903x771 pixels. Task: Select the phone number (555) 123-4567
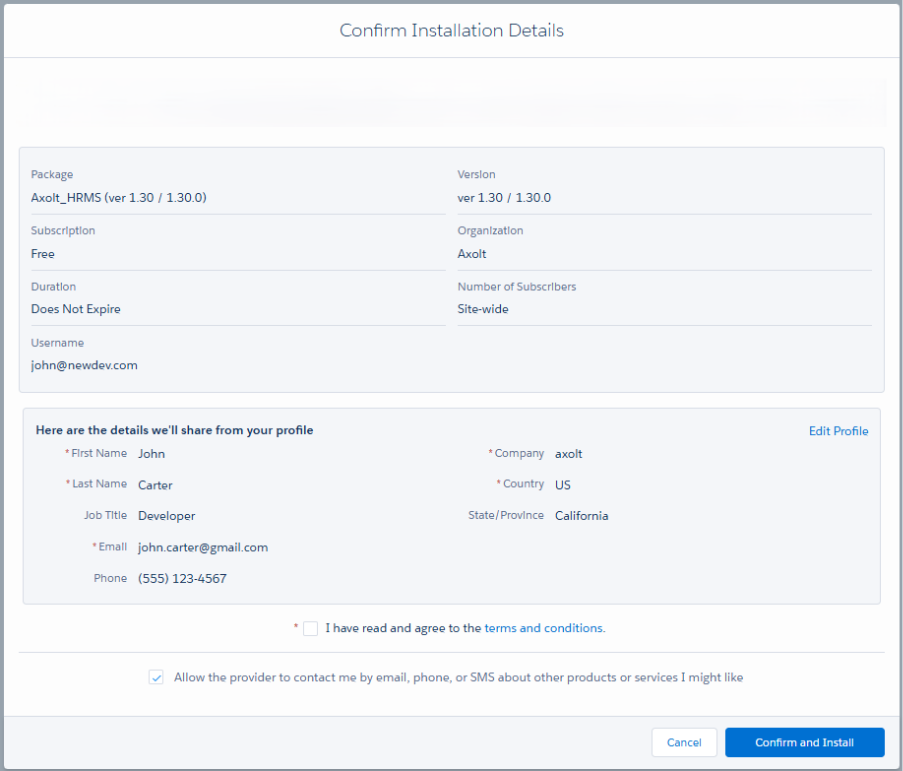[x=182, y=579]
